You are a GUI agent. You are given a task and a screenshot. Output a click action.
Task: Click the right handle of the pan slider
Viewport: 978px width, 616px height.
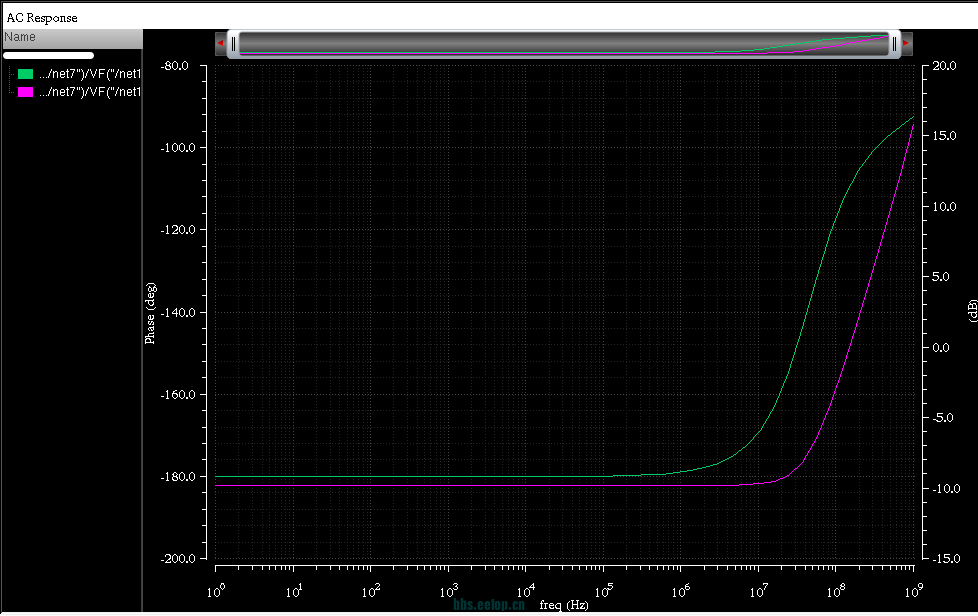[894, 44]
